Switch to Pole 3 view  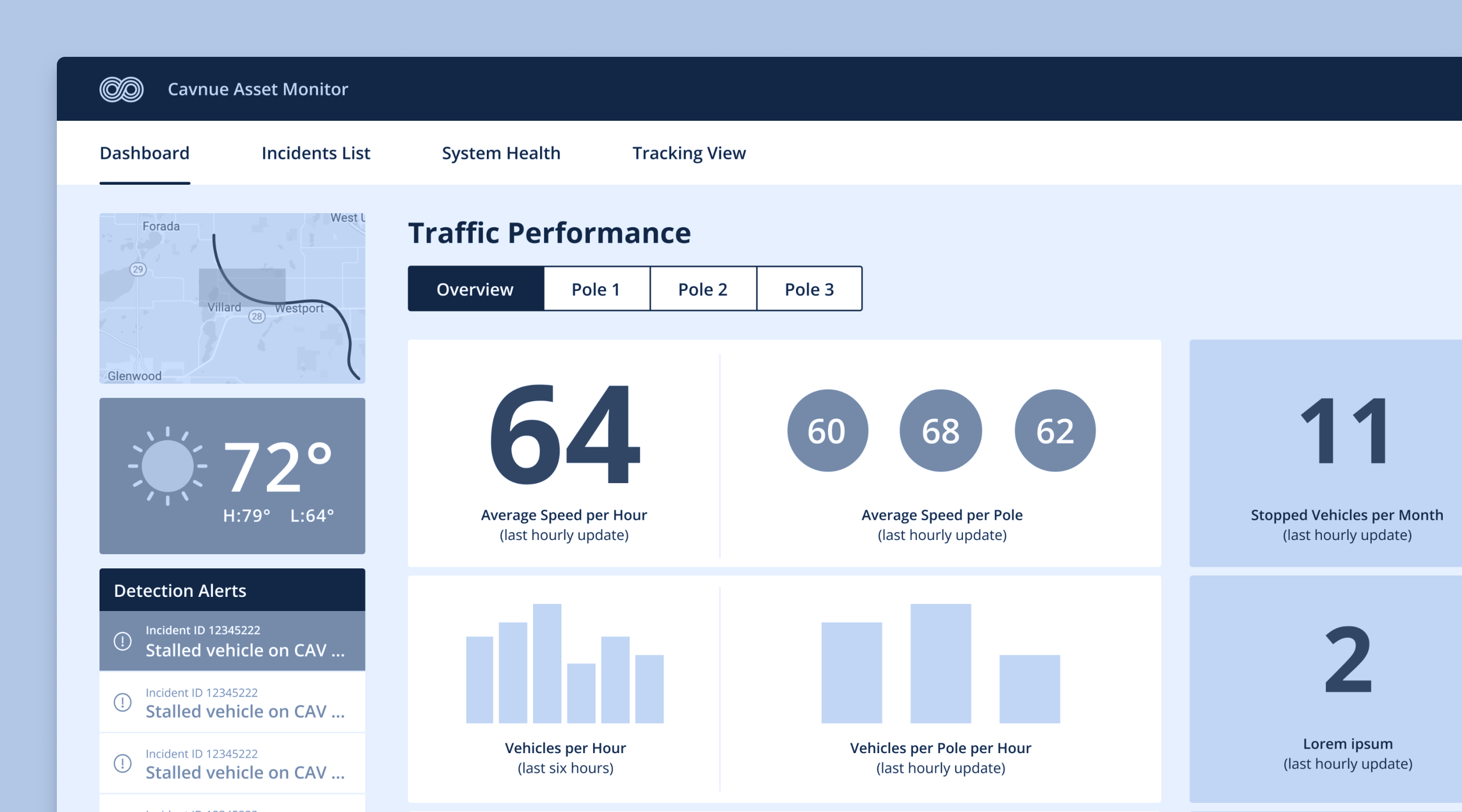pos(809,289)
